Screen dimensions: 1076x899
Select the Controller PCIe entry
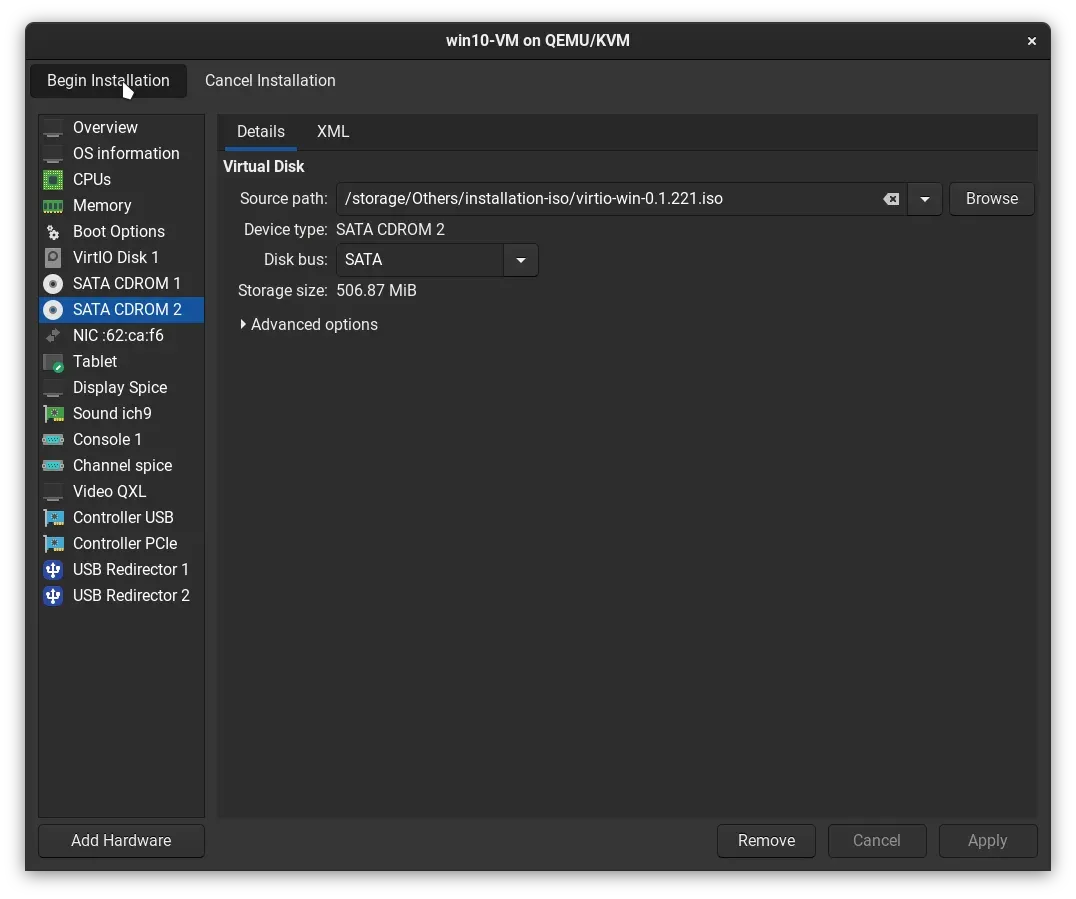click(x=121, y=544)
